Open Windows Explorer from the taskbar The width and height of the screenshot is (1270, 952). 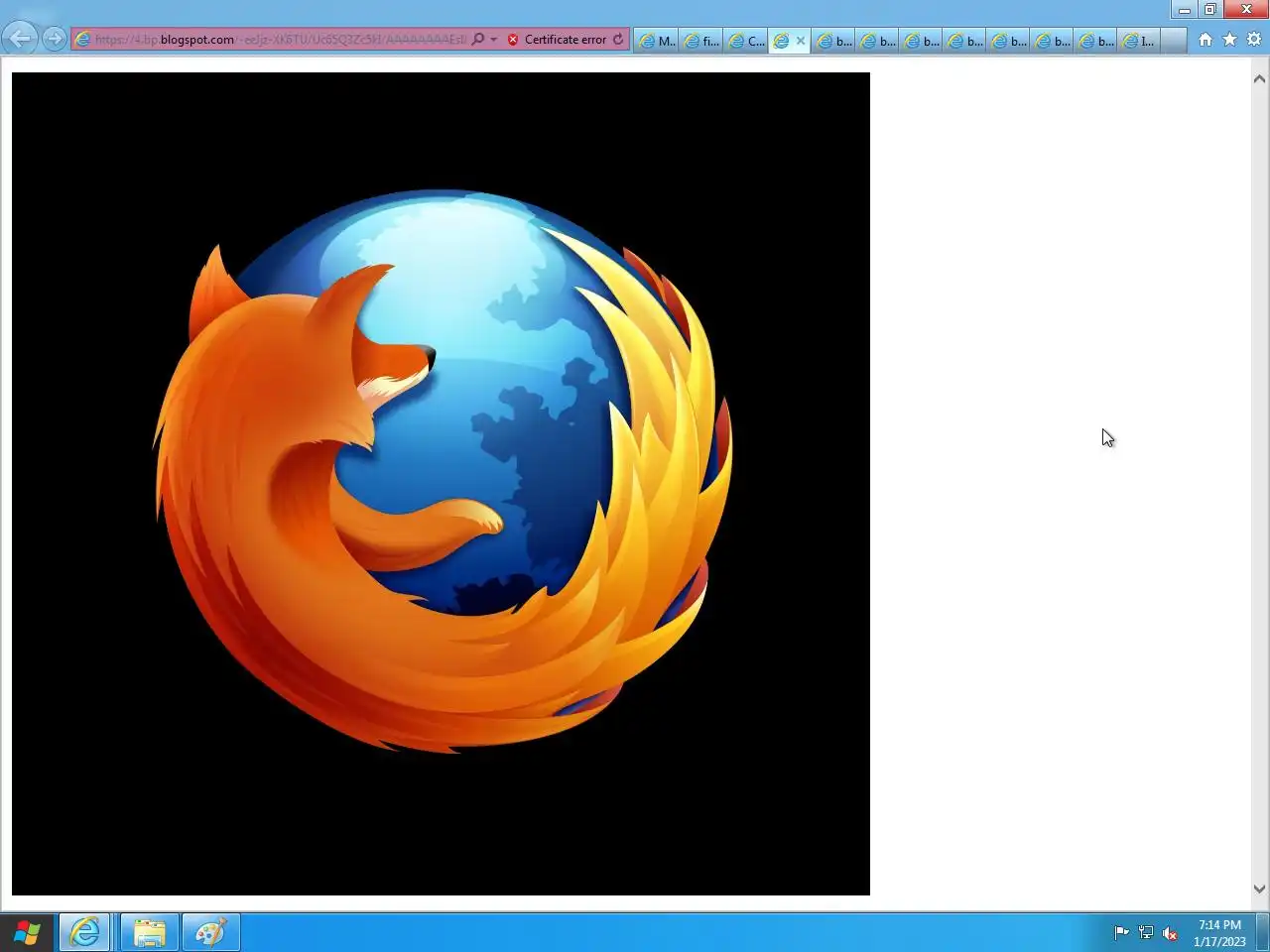(150, 933)
